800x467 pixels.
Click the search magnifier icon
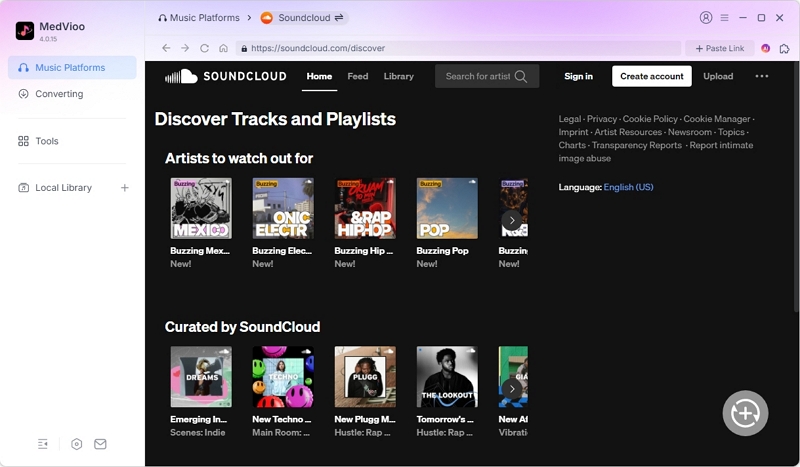[521, 77]
